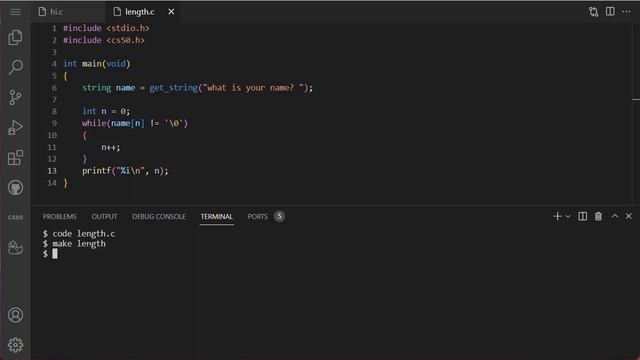Open the Manage settings gear
This screenshot has width=640, height=360.
tap(16, 345)
